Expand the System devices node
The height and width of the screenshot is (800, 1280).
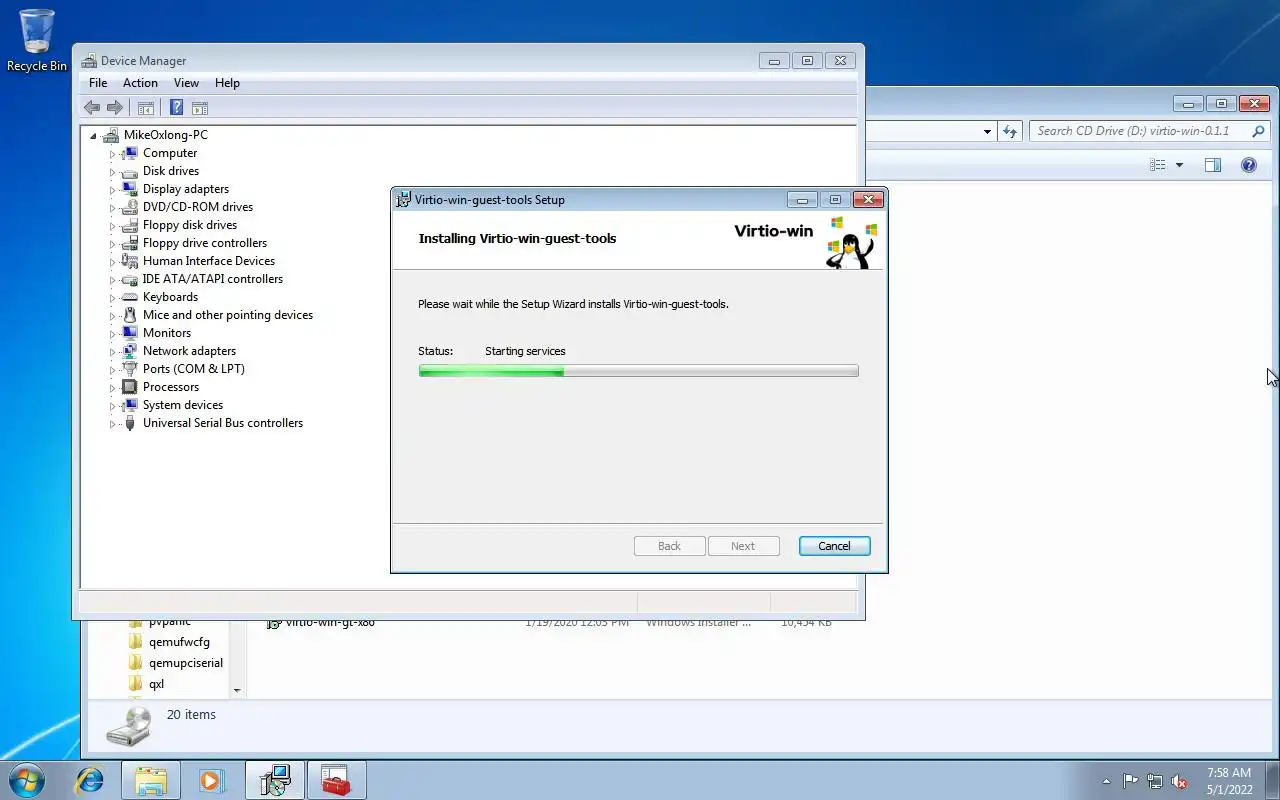(x=112, y=406)
